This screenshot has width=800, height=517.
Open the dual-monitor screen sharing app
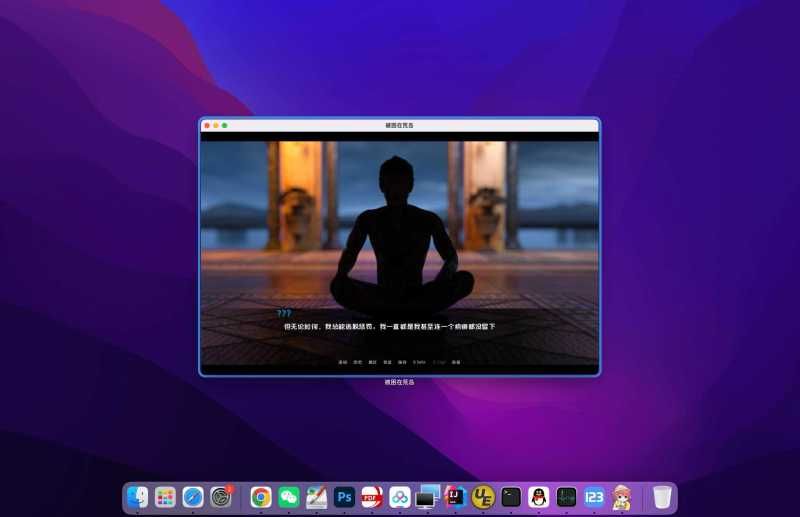pos(428,497)
